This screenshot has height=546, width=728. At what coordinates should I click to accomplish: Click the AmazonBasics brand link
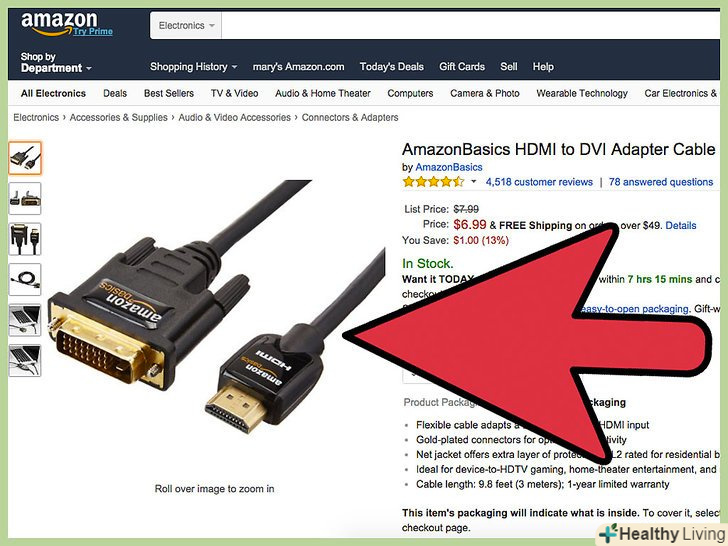tap(448, 167)
